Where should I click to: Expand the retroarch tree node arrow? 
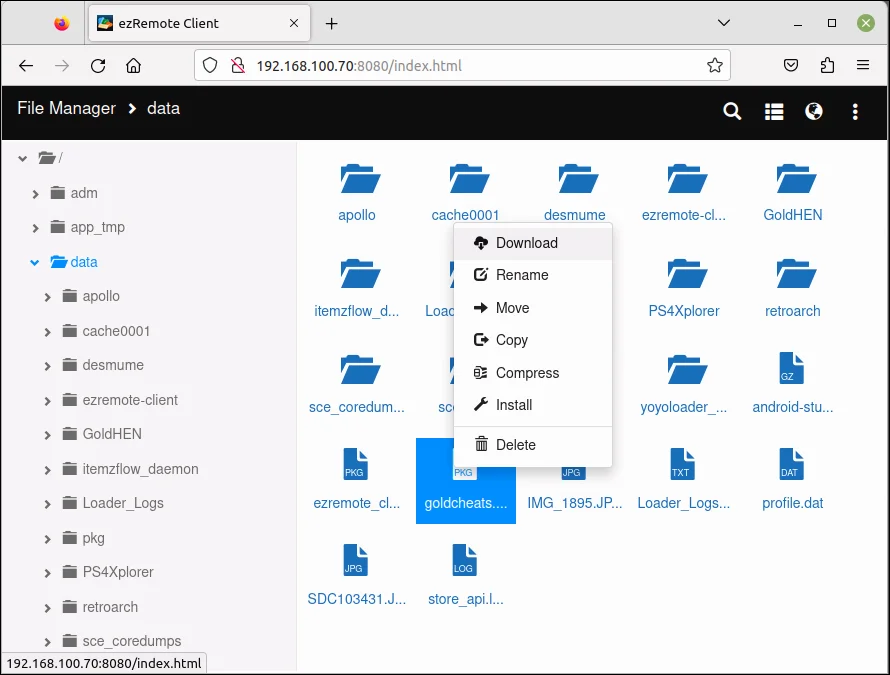pos(48,608)
